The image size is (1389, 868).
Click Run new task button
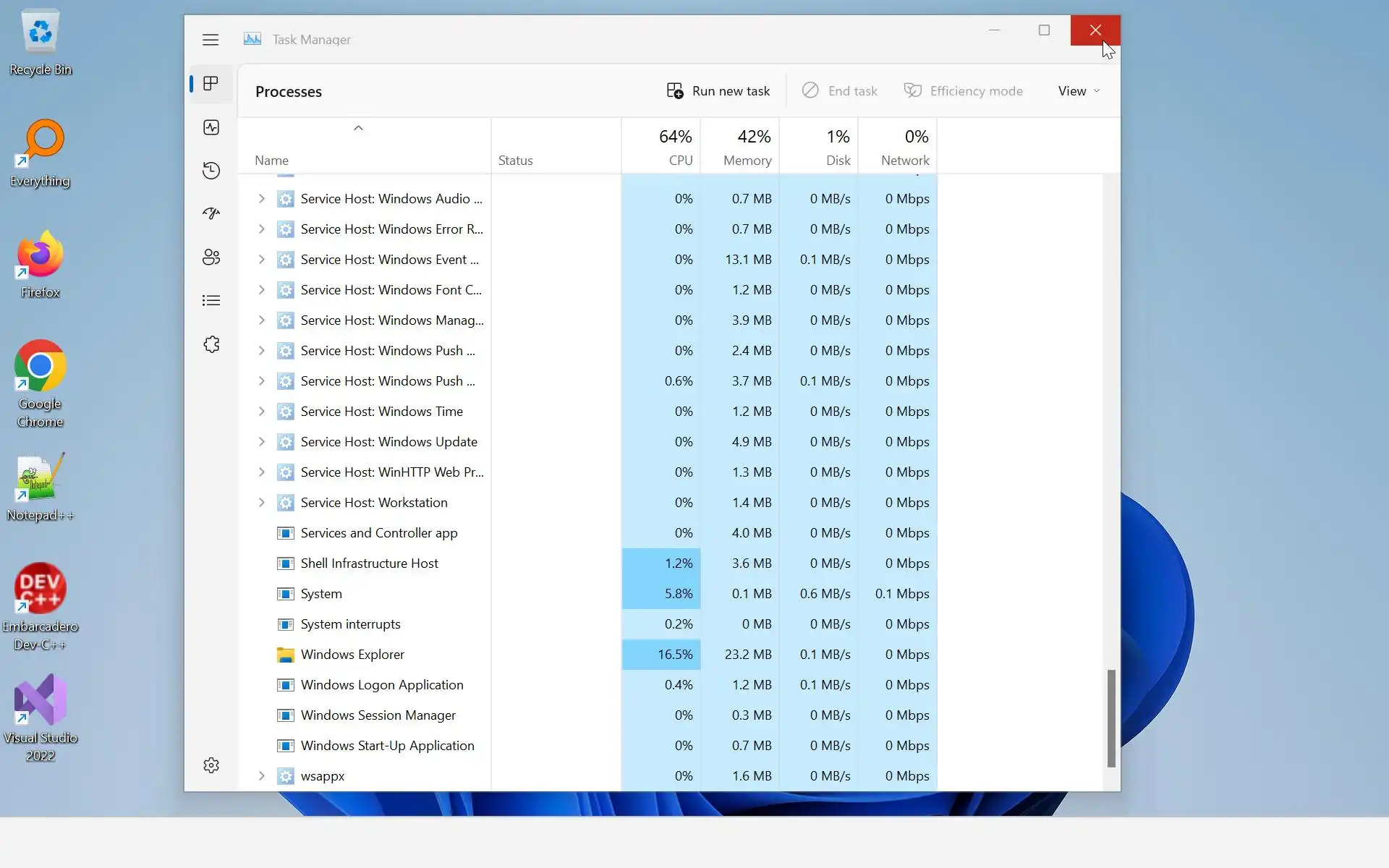718,91
